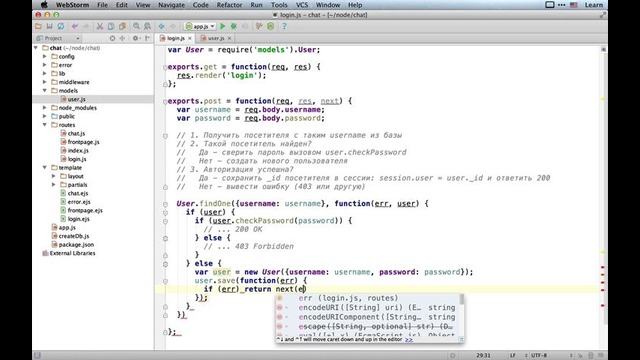The width and height of the screenshot is (640, 360).
Task: Open the Apple menu
Action: (x=44, y=5)
